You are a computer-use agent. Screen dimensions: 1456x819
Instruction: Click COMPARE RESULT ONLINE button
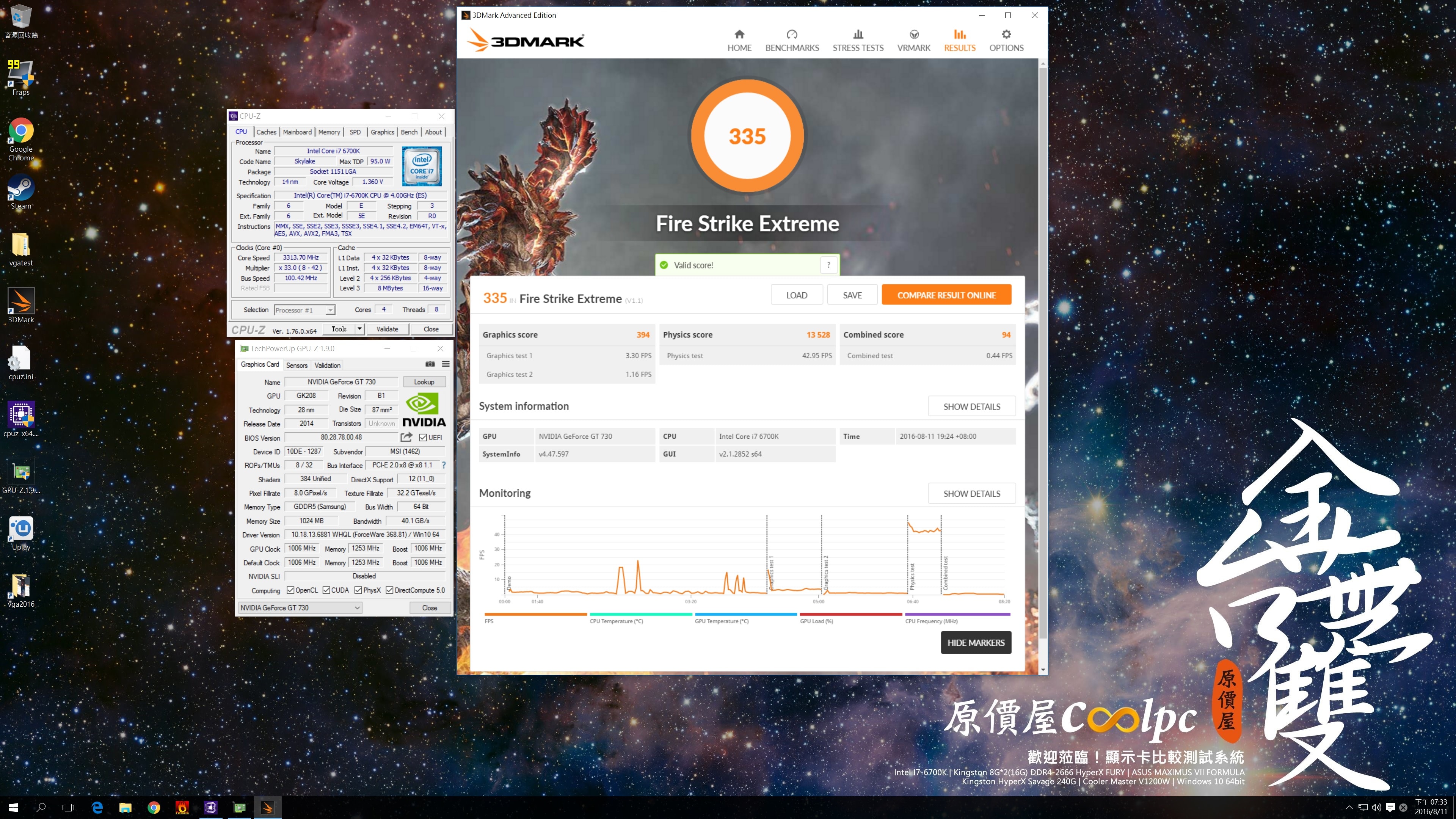(946, 295)
